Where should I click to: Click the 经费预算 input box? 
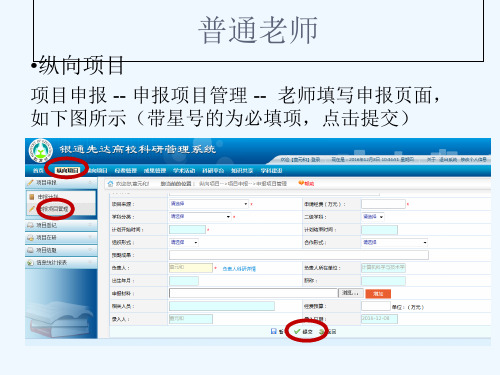(x=376, y=306)
